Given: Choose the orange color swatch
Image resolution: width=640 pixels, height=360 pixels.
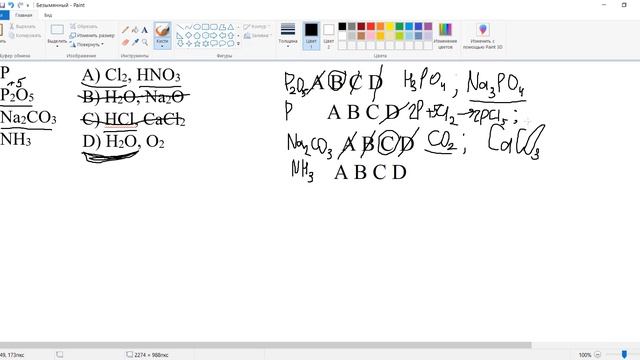Looking at the screenshot, I should pos(380,27).
